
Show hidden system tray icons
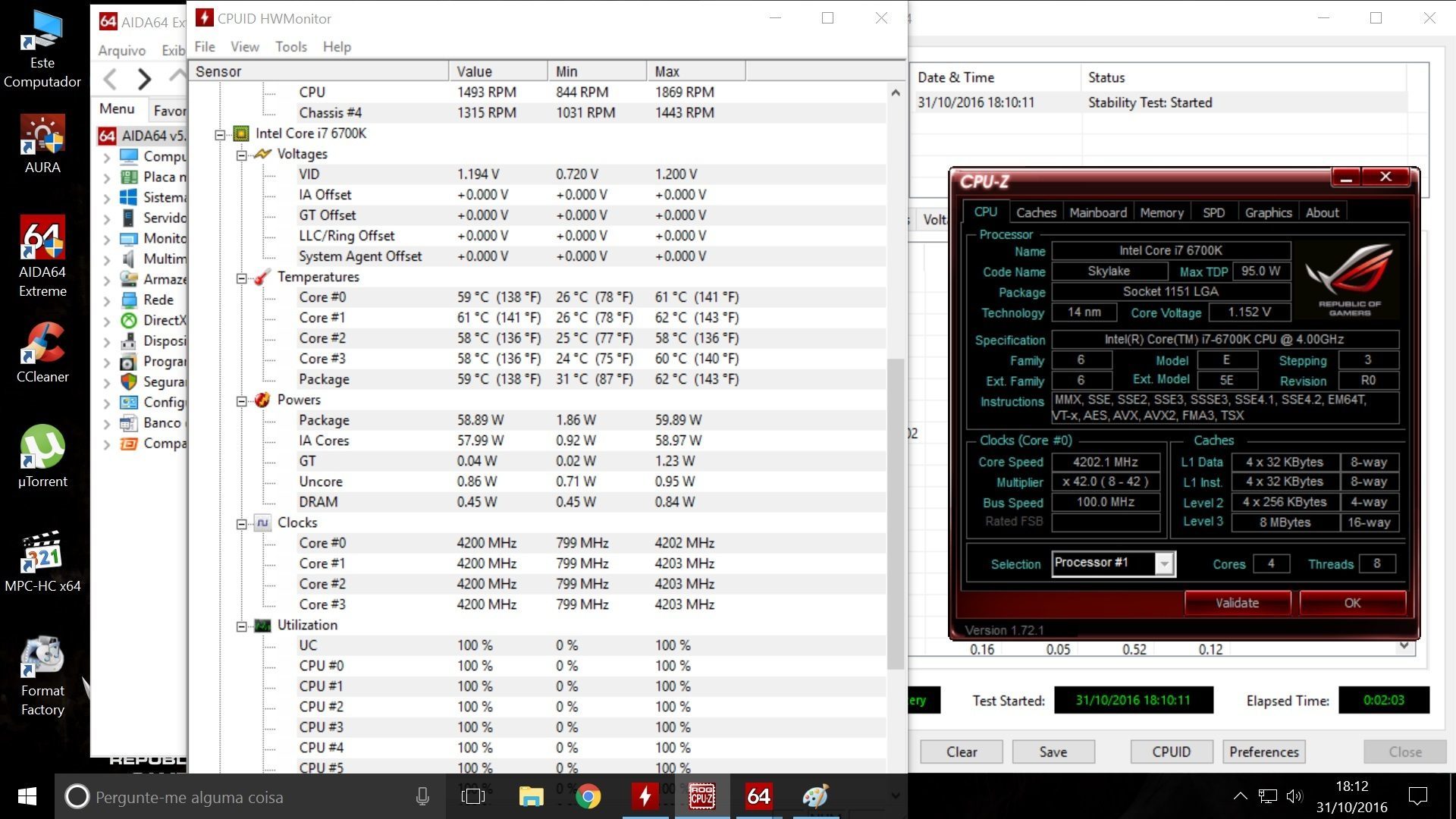click(1240, 796)
